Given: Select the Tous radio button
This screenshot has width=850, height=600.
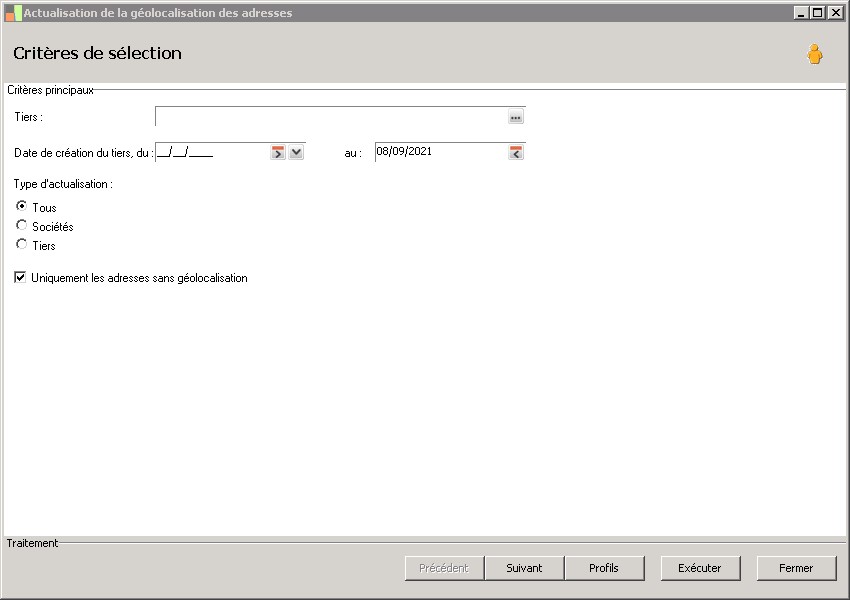Looking at the screenshot, I should tap(21, 206).
